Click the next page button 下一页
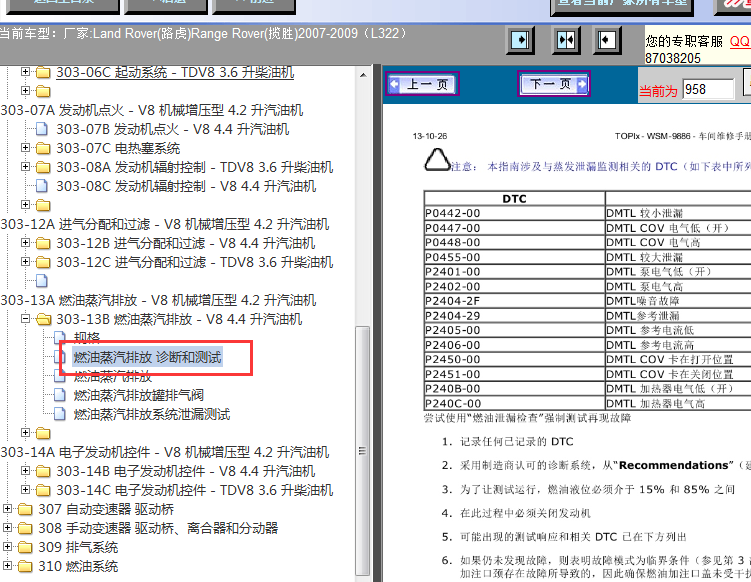The height and width of the screenshot is (582, 751). coord(554,84)
